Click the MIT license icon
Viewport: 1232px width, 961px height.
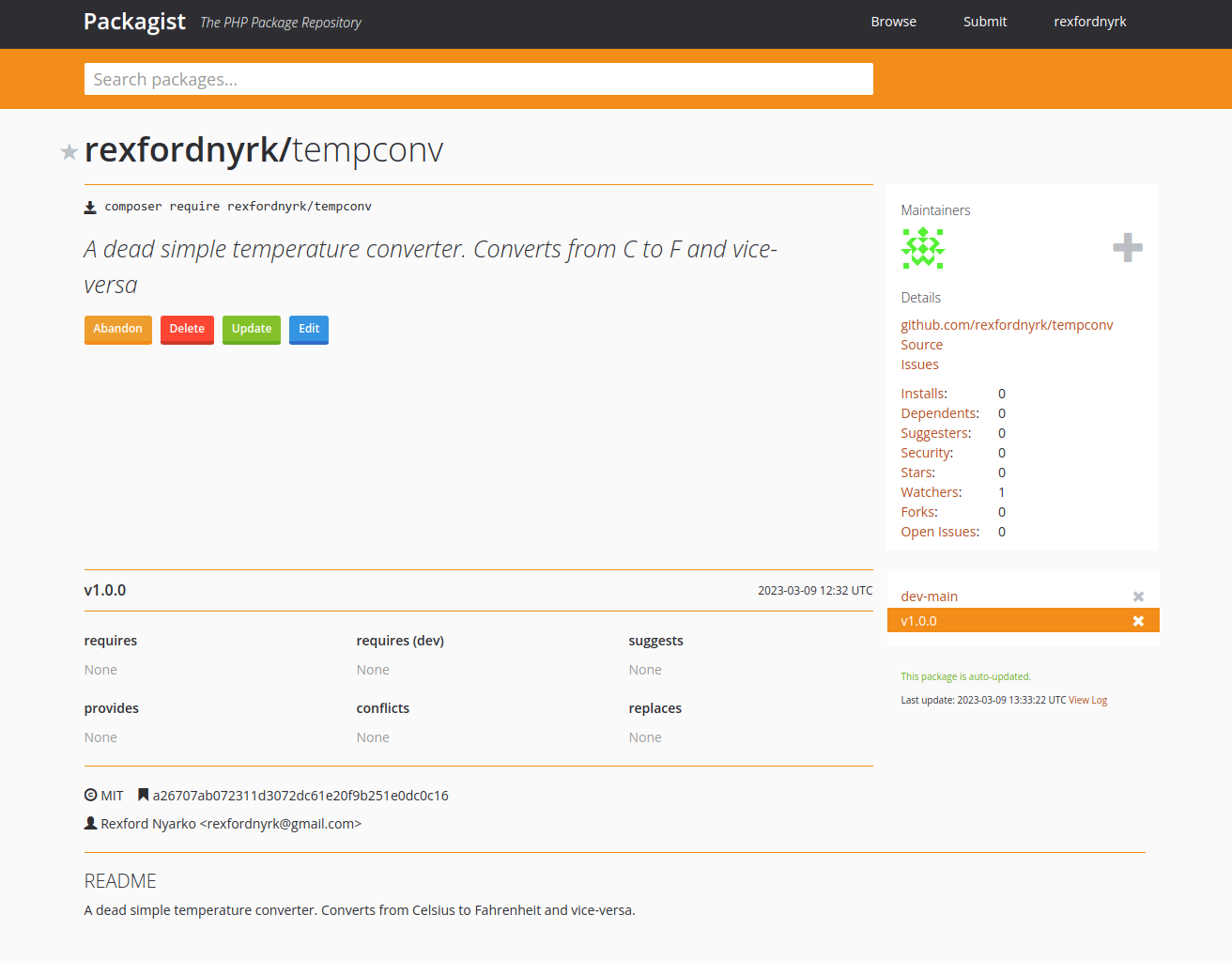pos(91,795)
